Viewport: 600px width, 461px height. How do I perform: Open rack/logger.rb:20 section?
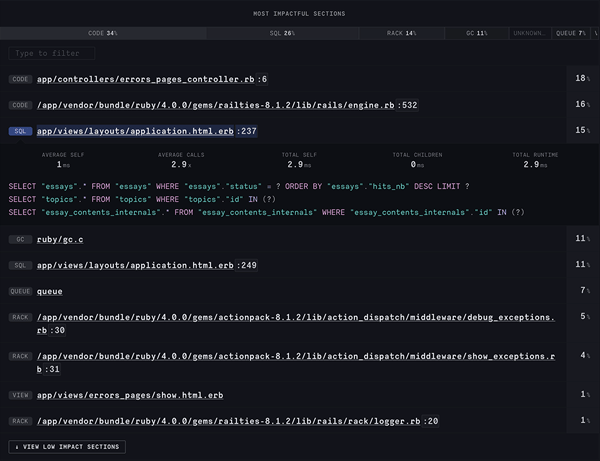[x=238, y=421]
